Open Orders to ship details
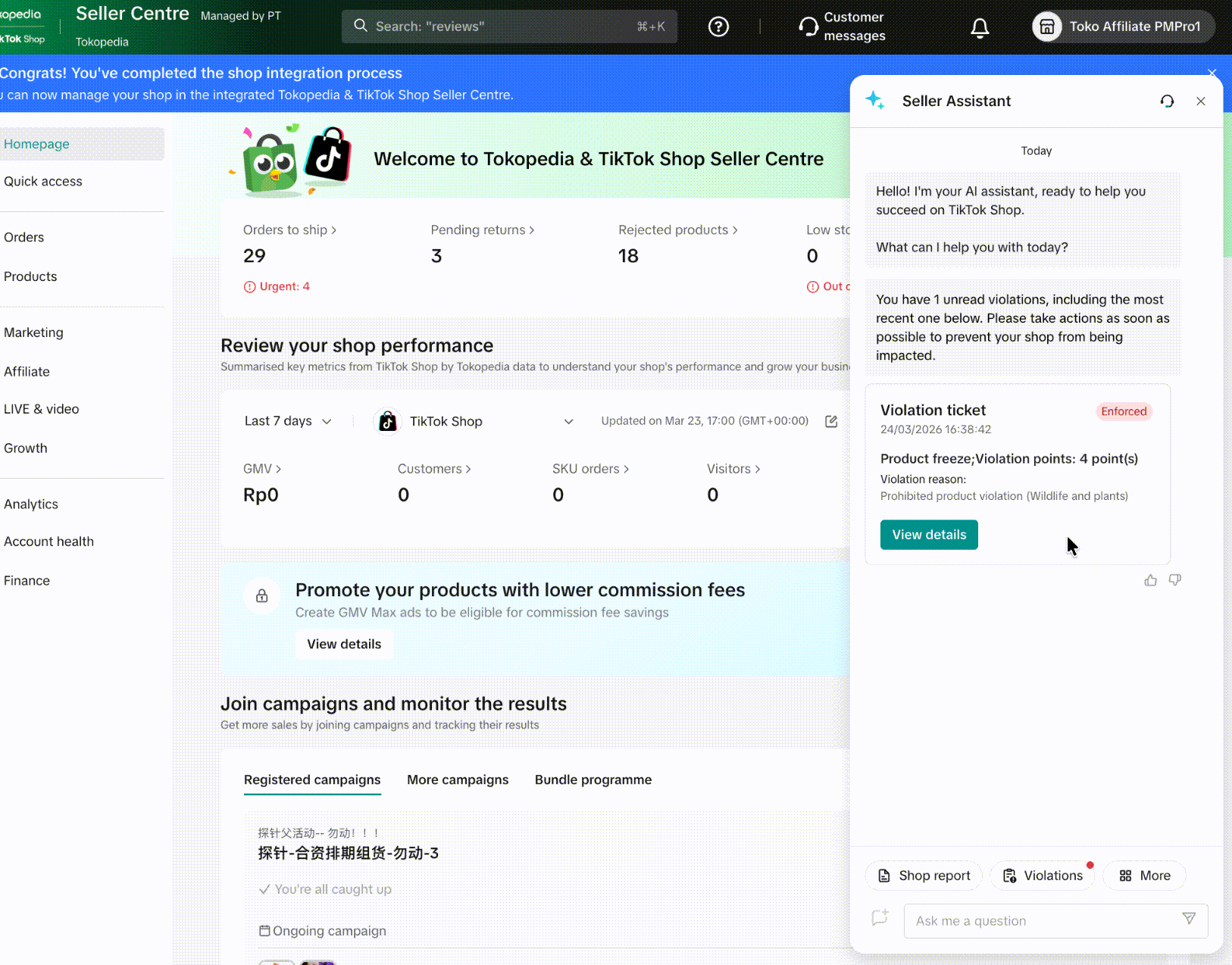This screenshot has width=1232, height=965. click(289, 230)
